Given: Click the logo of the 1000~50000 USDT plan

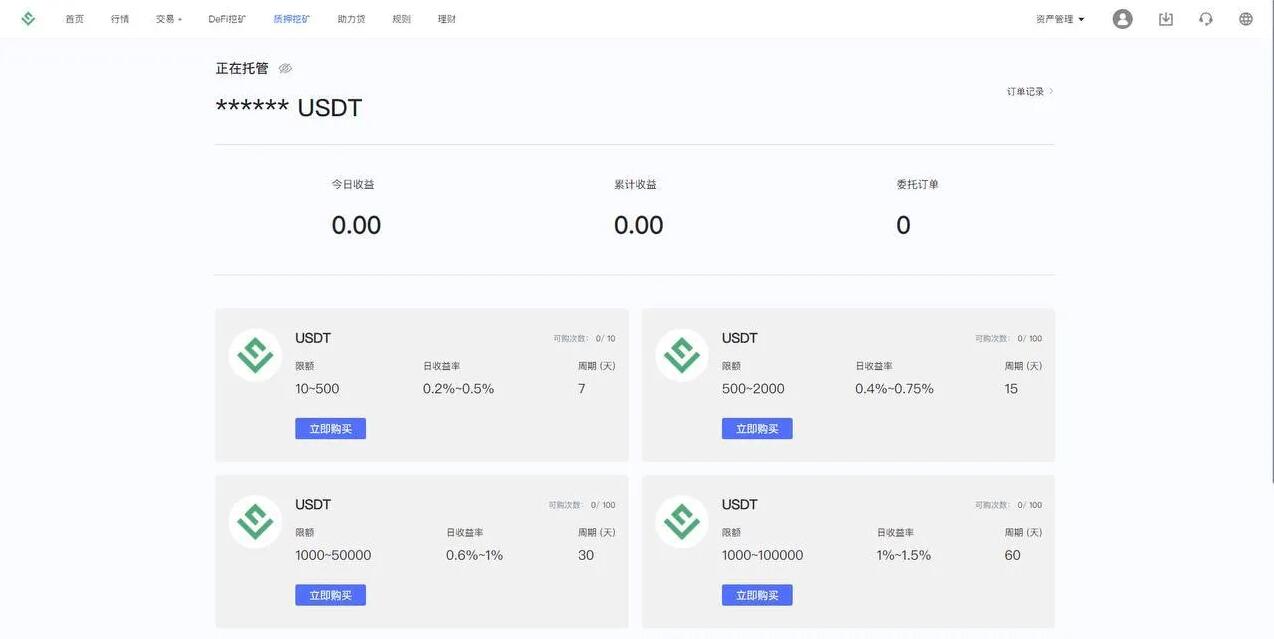Looking at the screenshot, I should click(x=255, y=522).
